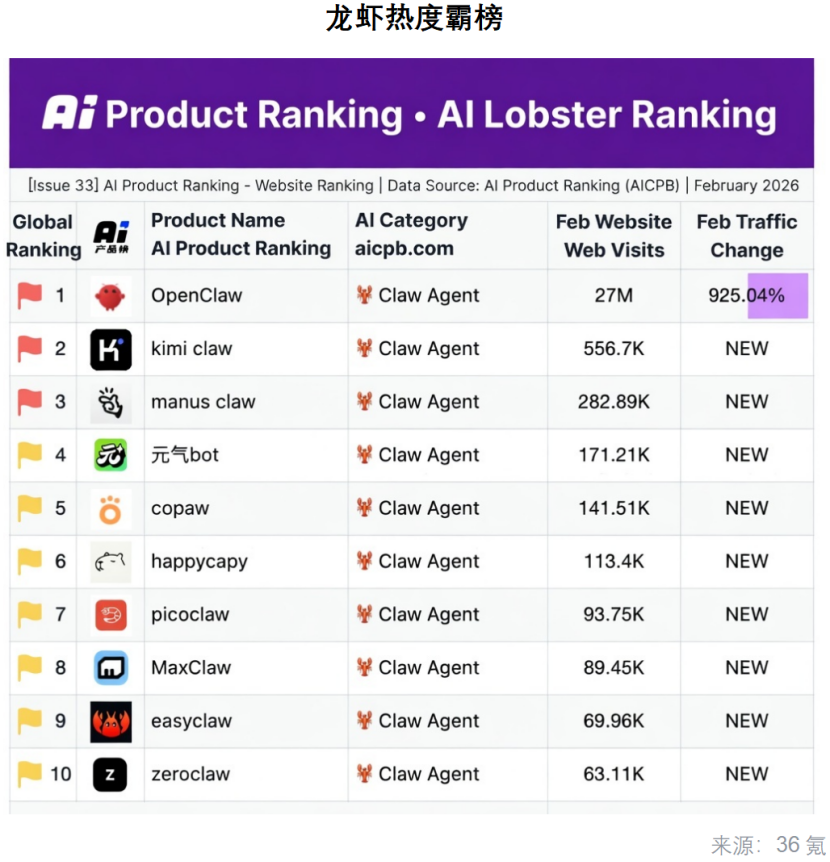This screenshot has width=830, height=862.
Task: Click the manus claw hand icon
Action: [111, 402]
